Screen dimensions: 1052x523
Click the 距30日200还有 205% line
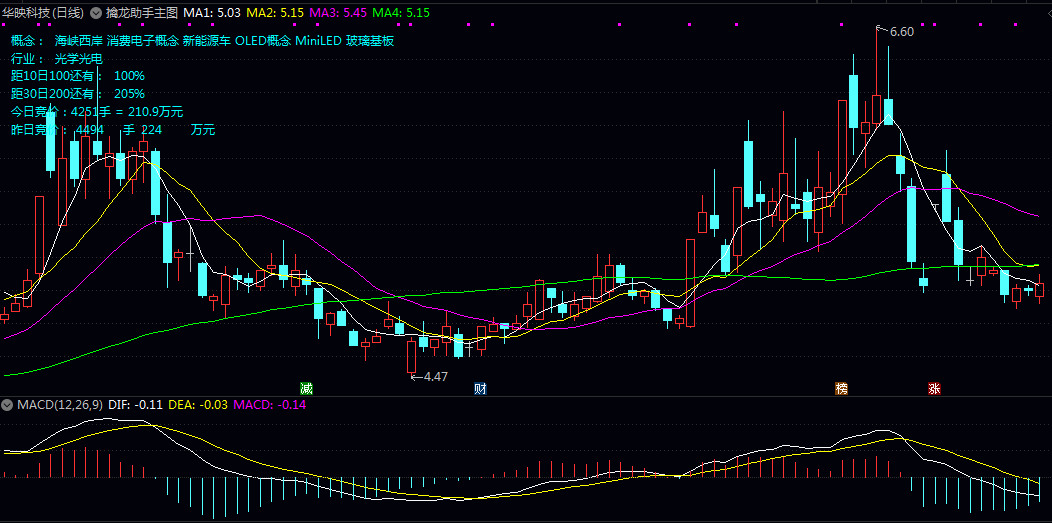coord(78,93)
